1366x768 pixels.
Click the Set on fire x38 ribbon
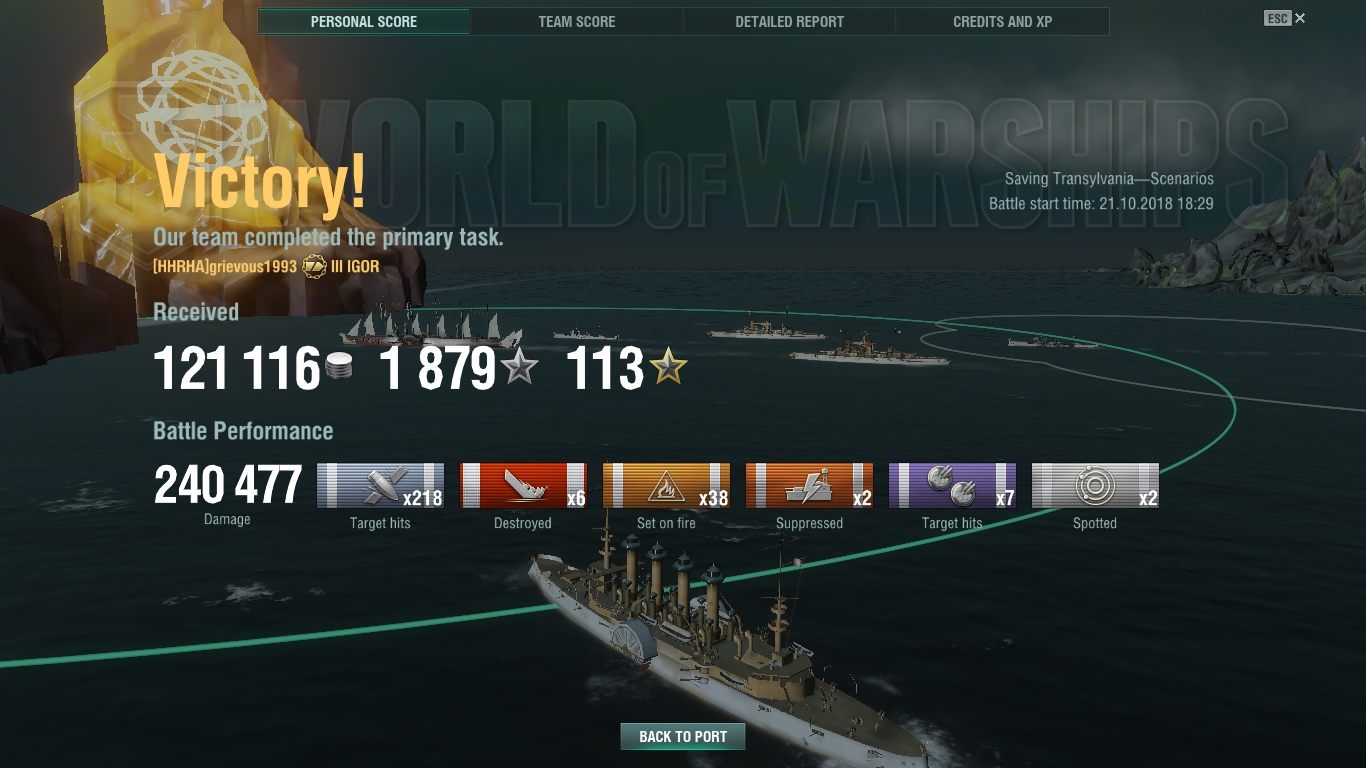tap(666, 486)
